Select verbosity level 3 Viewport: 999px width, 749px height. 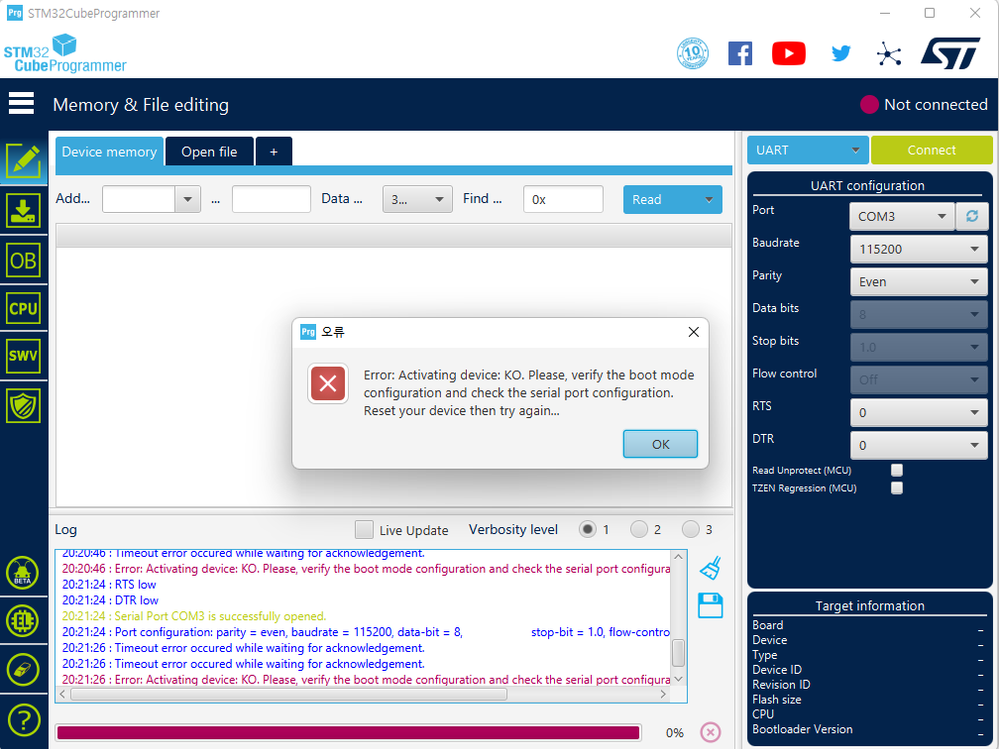(x=691, y=530)
